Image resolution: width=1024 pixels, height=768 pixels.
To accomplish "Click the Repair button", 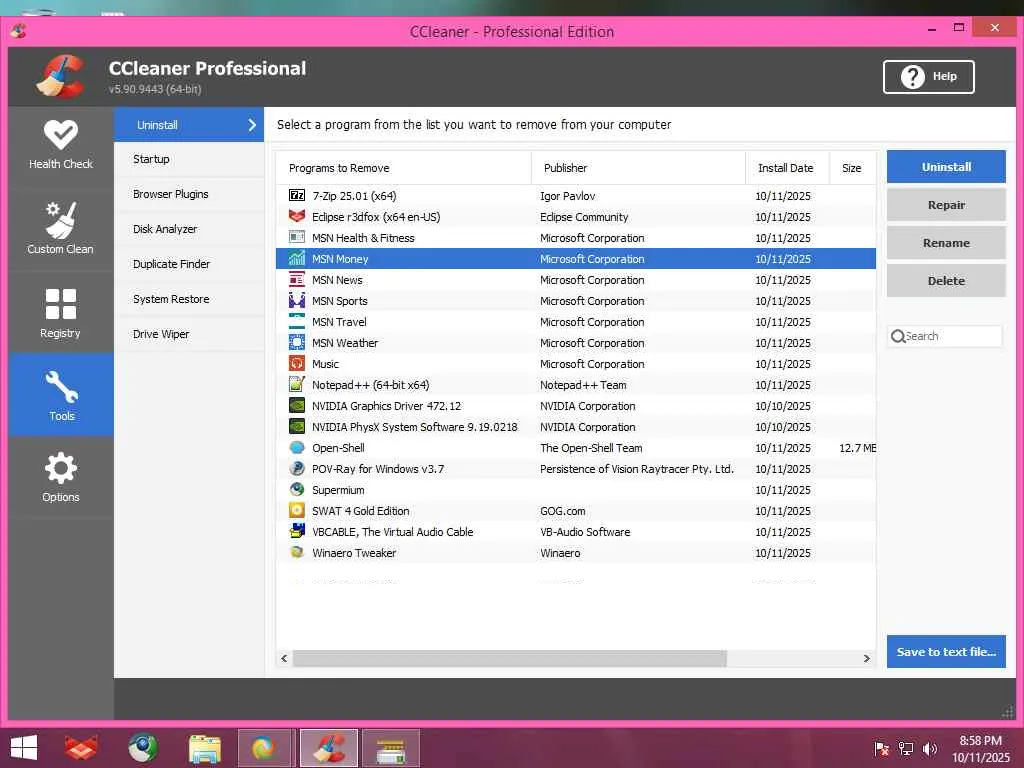I will [x=946, y=204].
